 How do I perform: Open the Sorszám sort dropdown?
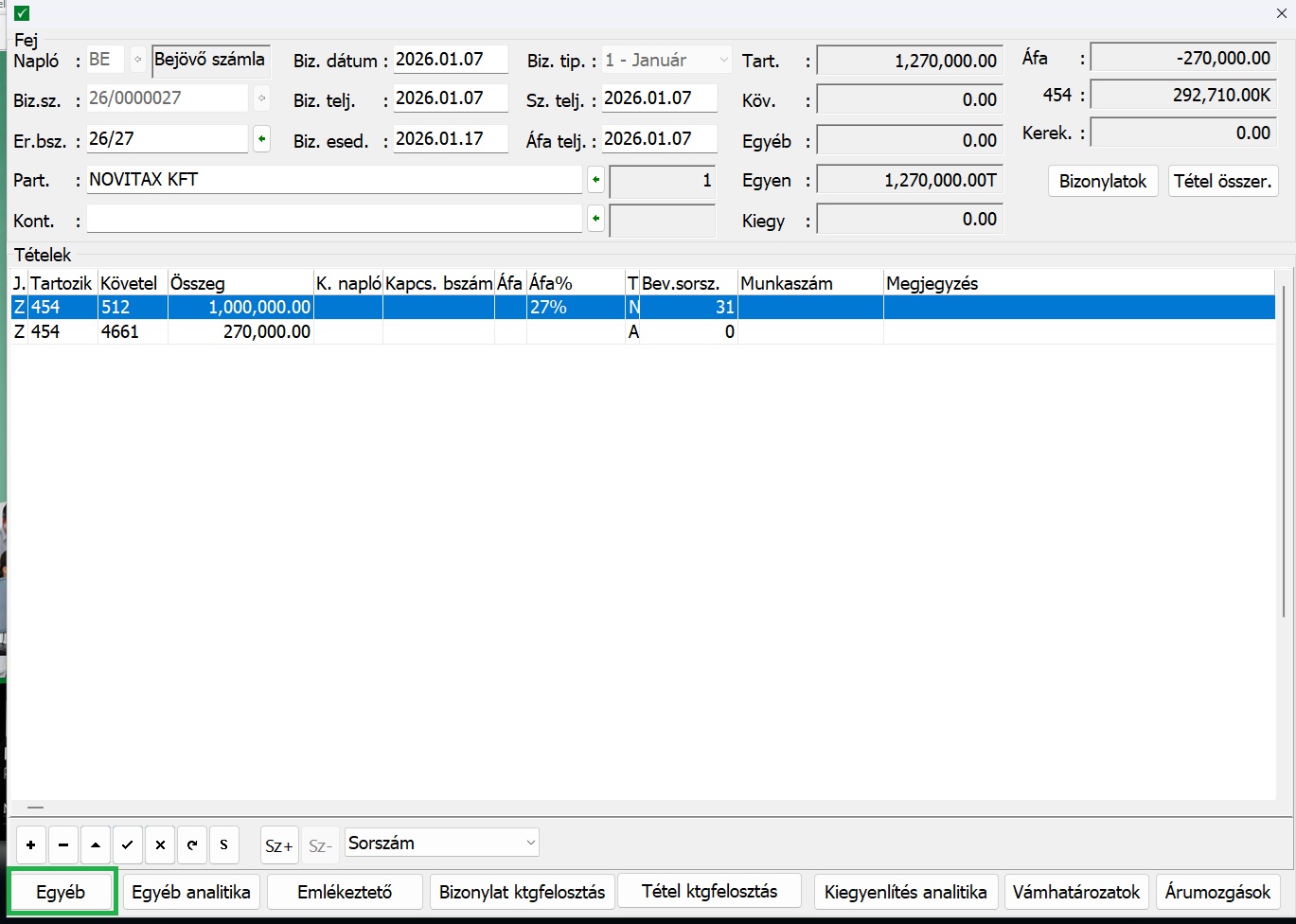click(x=441, y=843)
